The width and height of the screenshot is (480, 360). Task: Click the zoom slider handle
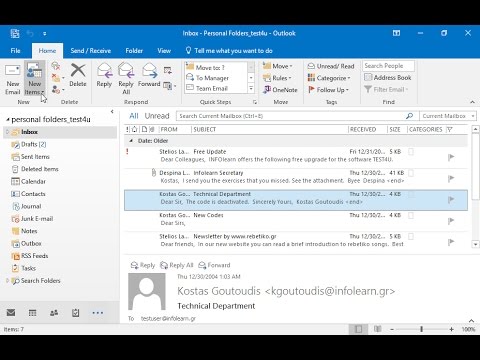point(421,329)
